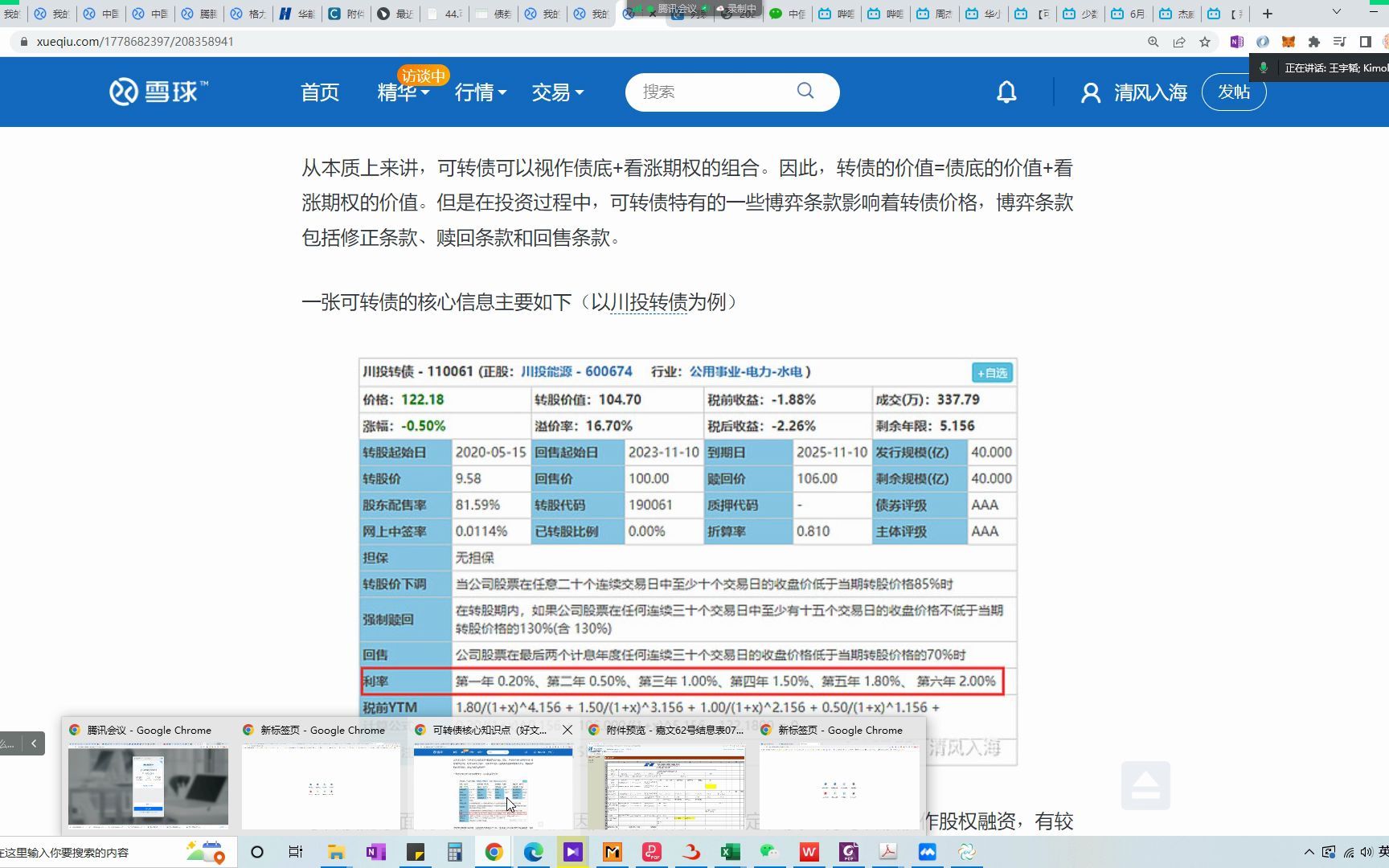1389x868 pixels.
Task: Launch WeChat from the taskbar
Action: tap(768, 852)
